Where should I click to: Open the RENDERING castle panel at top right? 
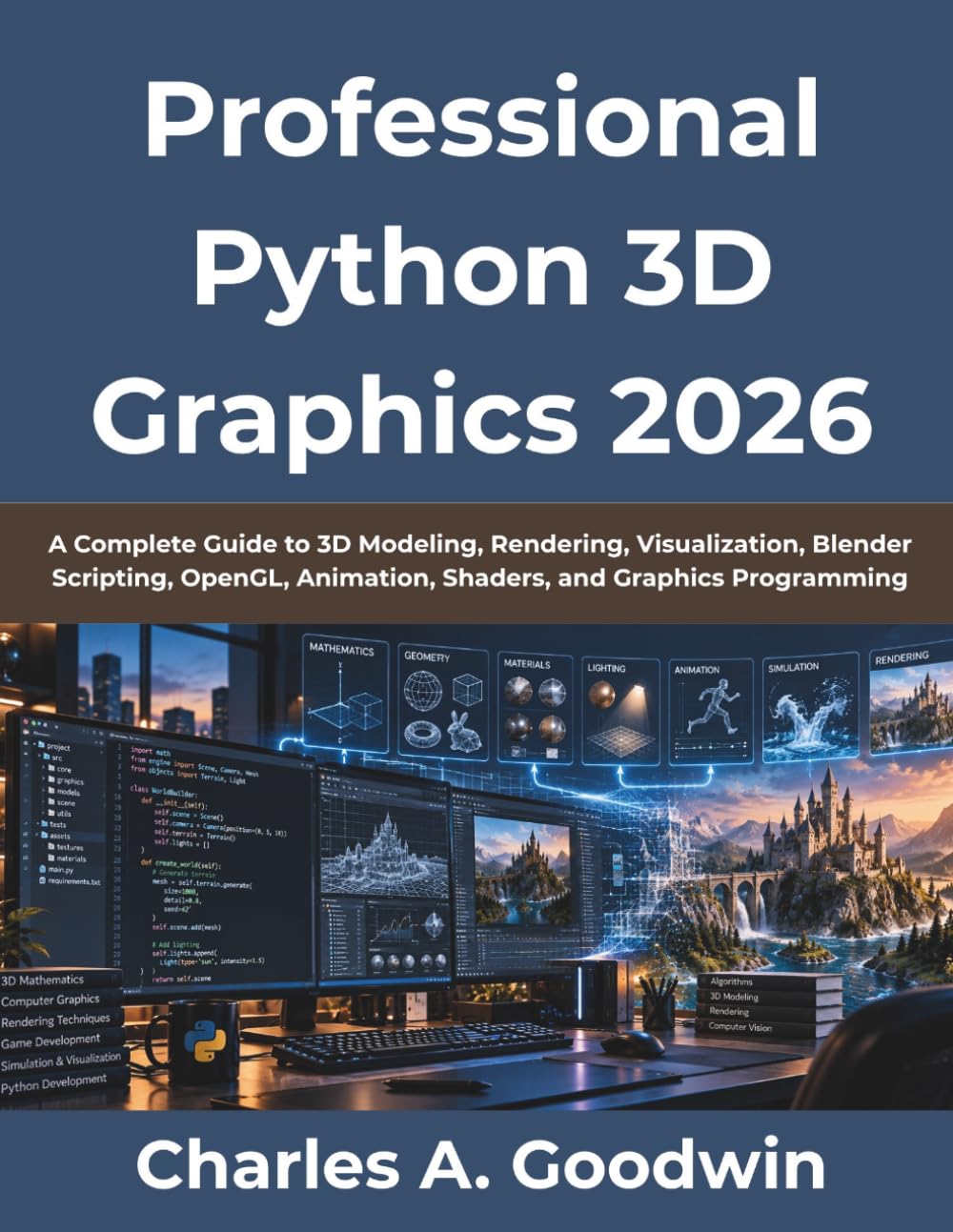911,698
